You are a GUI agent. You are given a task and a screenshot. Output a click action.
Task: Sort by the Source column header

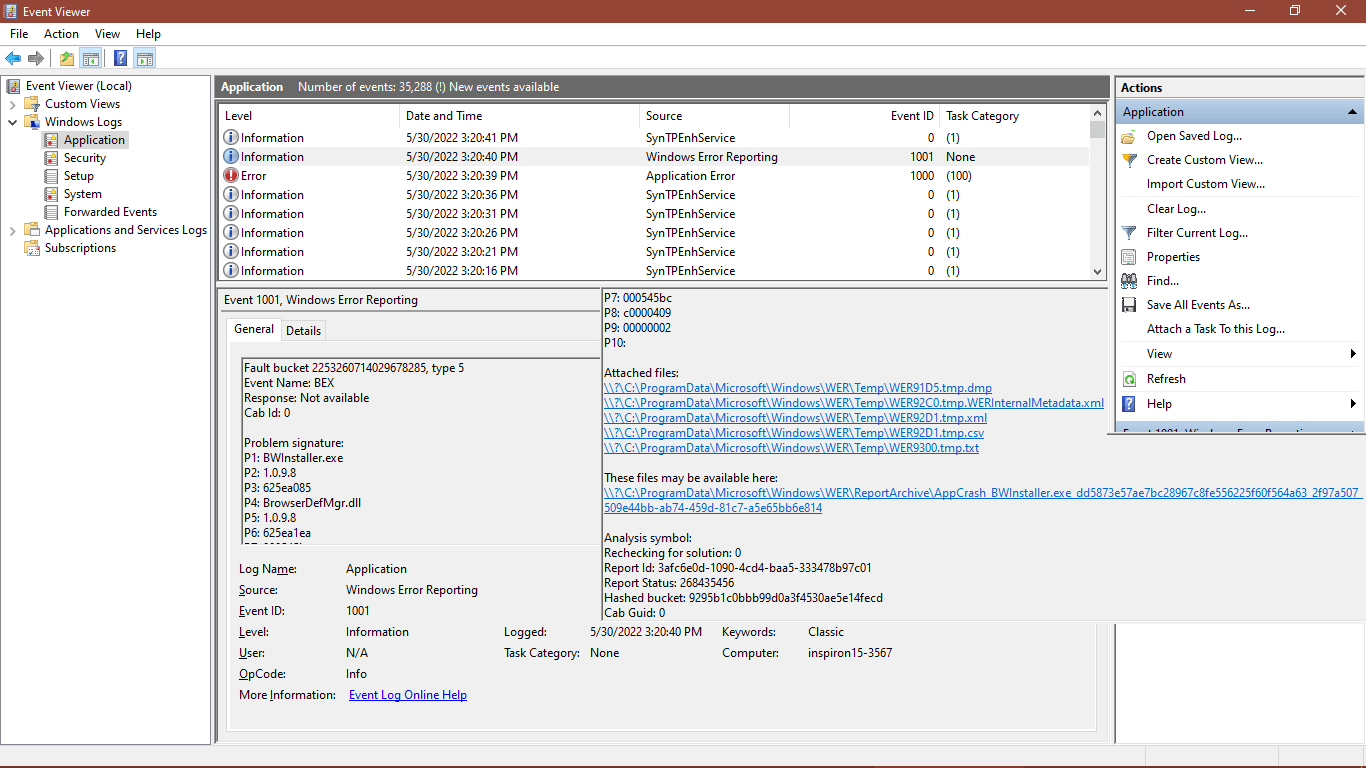pyautogui.click(x=715, y=116)
